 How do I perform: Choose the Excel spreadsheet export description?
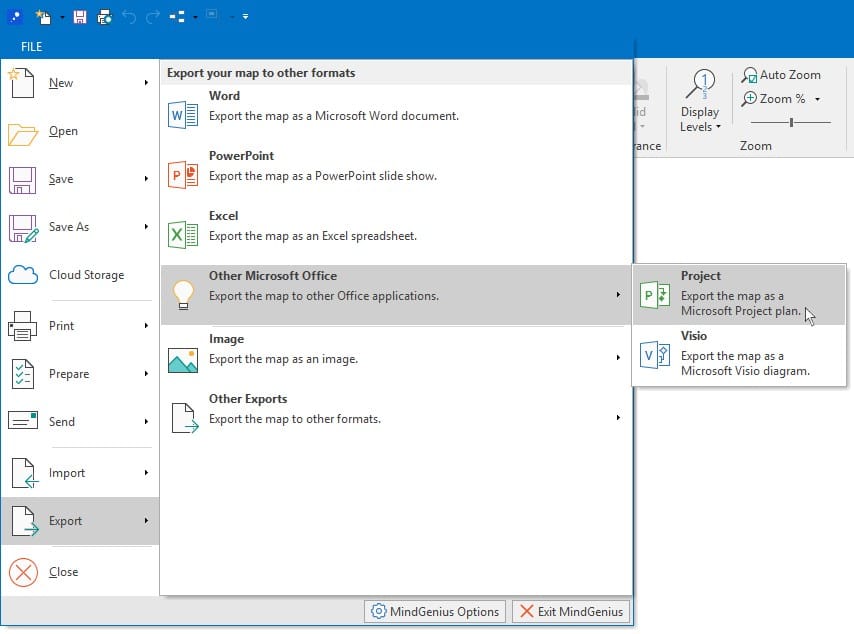[313, 236]
